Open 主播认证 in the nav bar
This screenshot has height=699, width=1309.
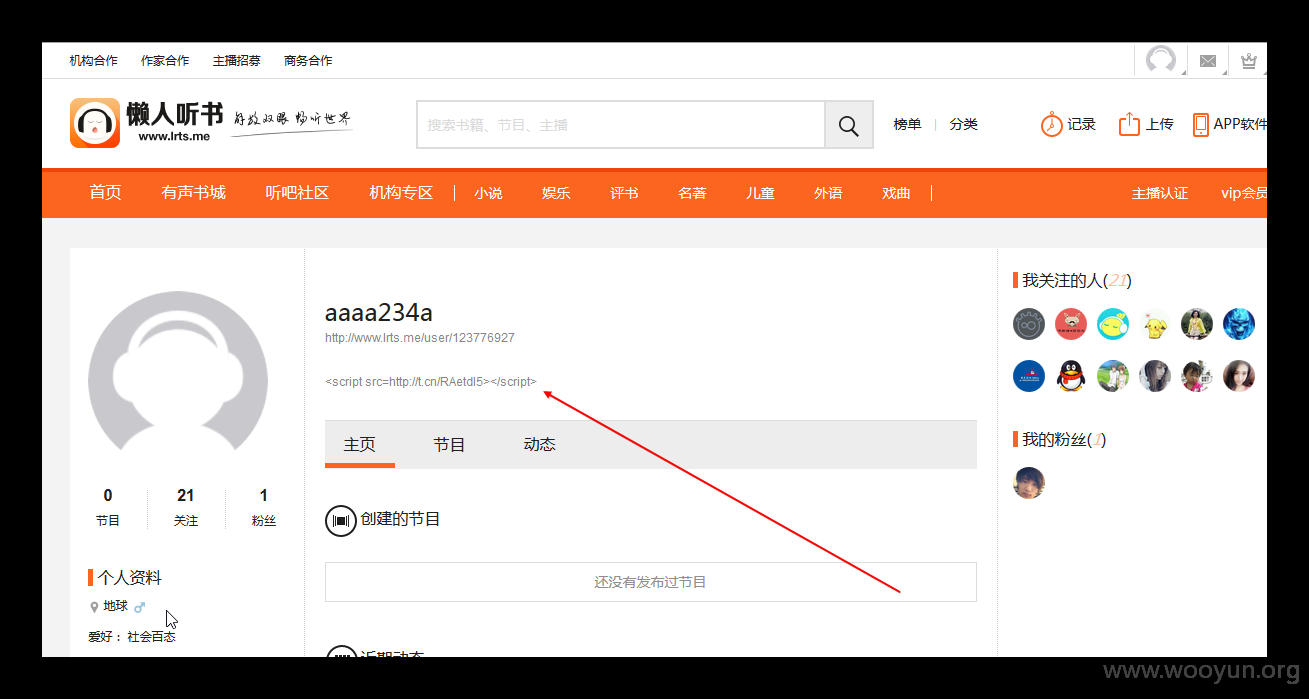click(x=1160, y=193)
